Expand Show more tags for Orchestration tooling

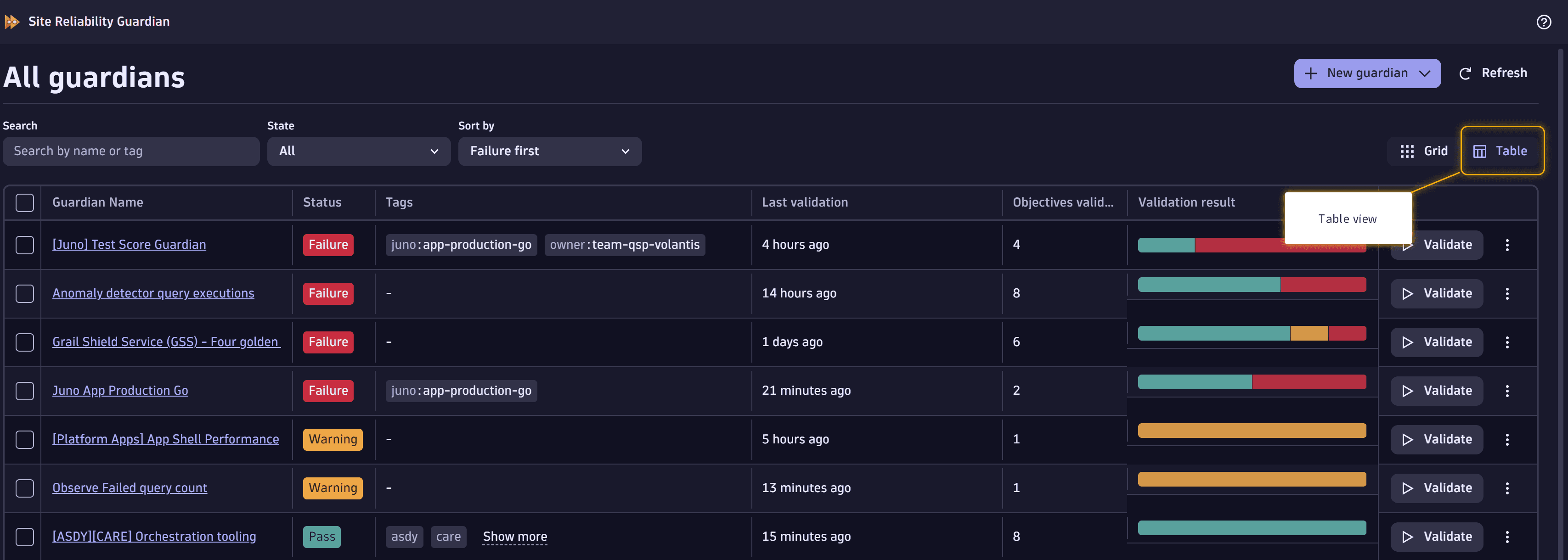(x=515, y=537)
